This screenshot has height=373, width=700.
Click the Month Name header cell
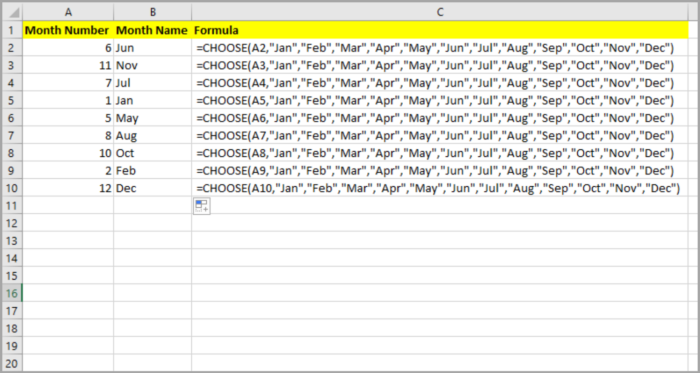153,30
